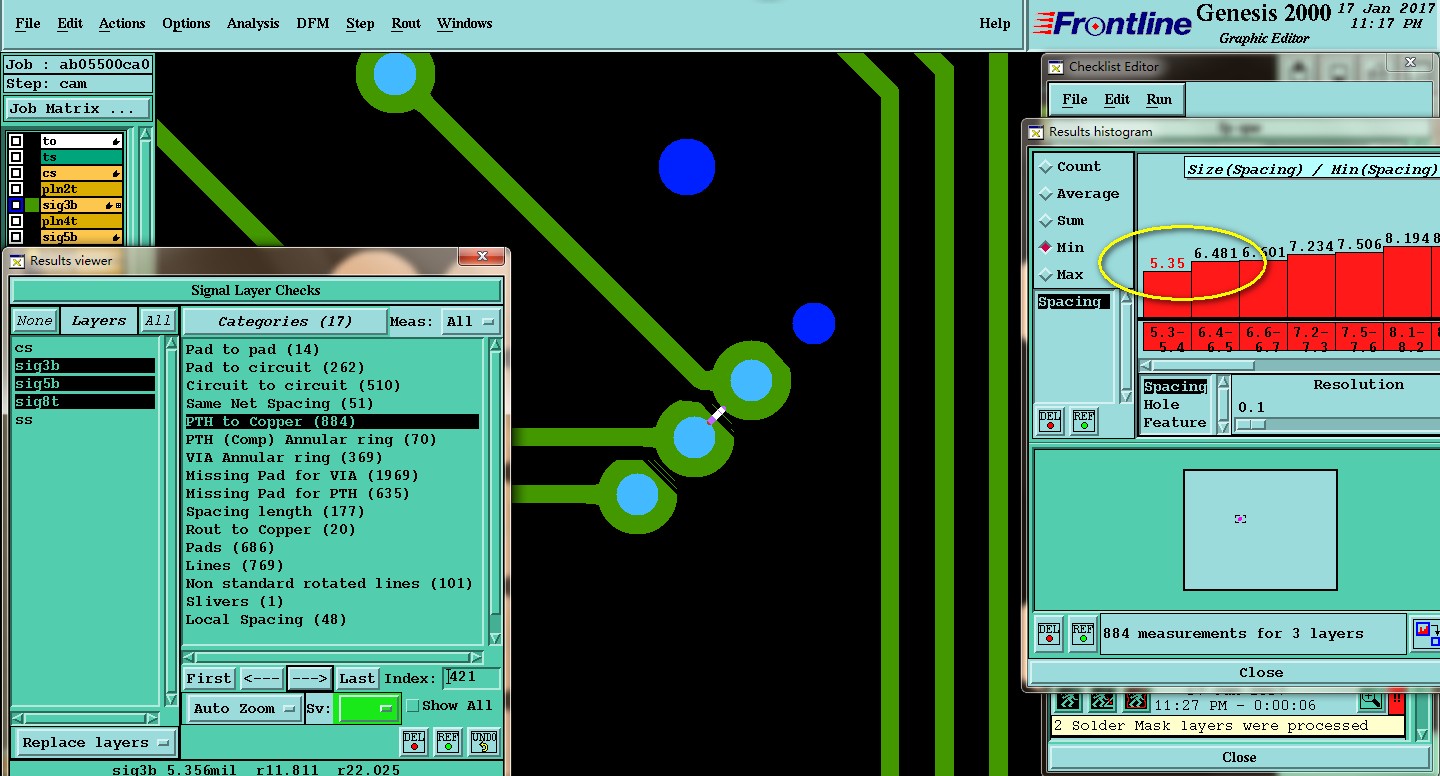Click REF icon beside 884 measurements text
The width and height of the screenshot is (1440, 776).
pyautogui.click(x=1083, y=633)
